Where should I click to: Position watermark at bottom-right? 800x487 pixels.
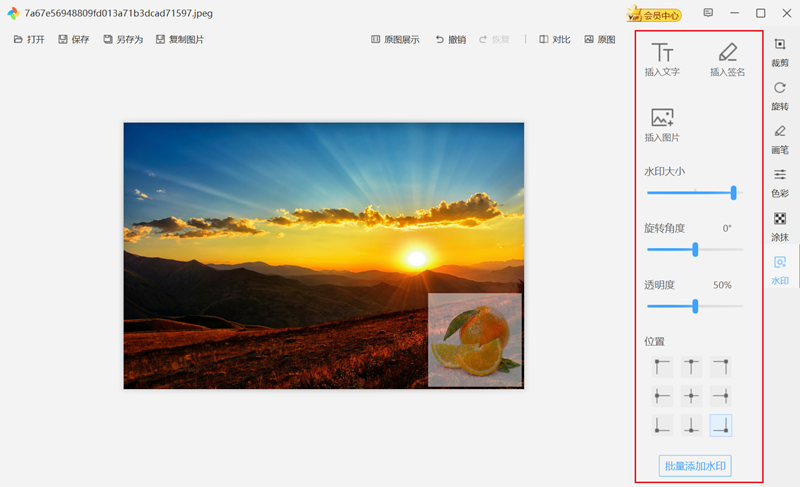(x=721, y=425)
